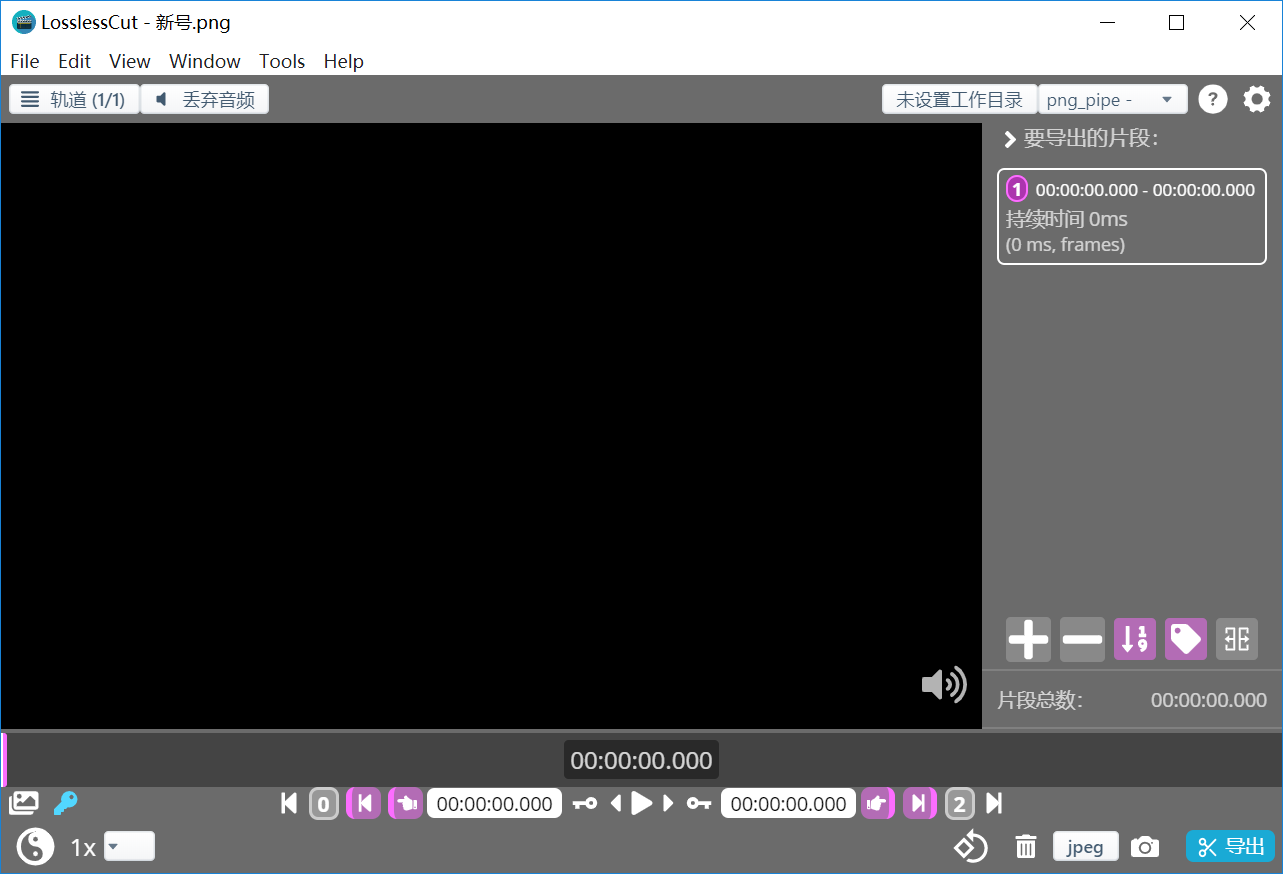Open the 1x playback speed dropdown
Viewport: 1283px width, 874px height.
point(129,847)
